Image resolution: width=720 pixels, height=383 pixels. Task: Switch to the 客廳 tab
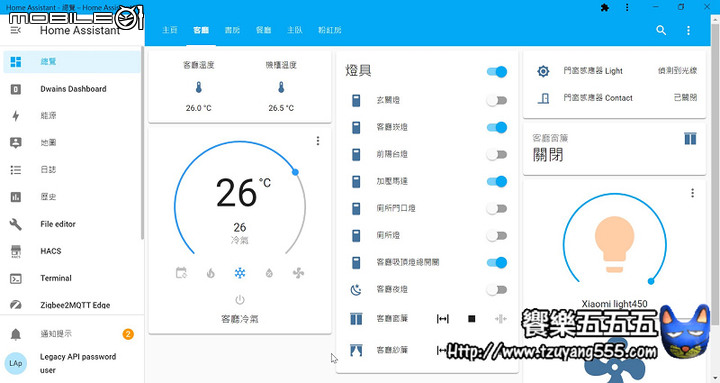pyautogui.click(x=201, y=30)
